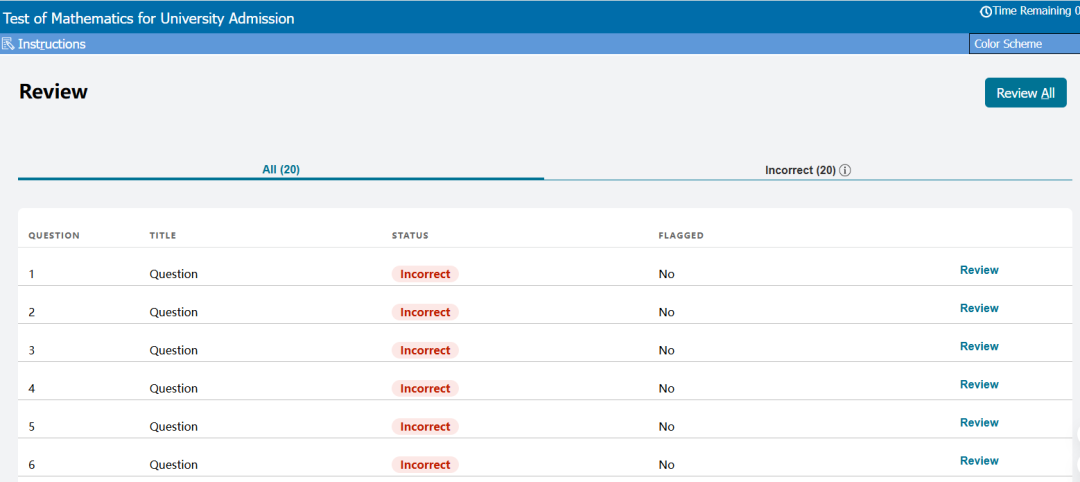Open the Color Scheme box
The image size is (1080, 482).
1024,44
